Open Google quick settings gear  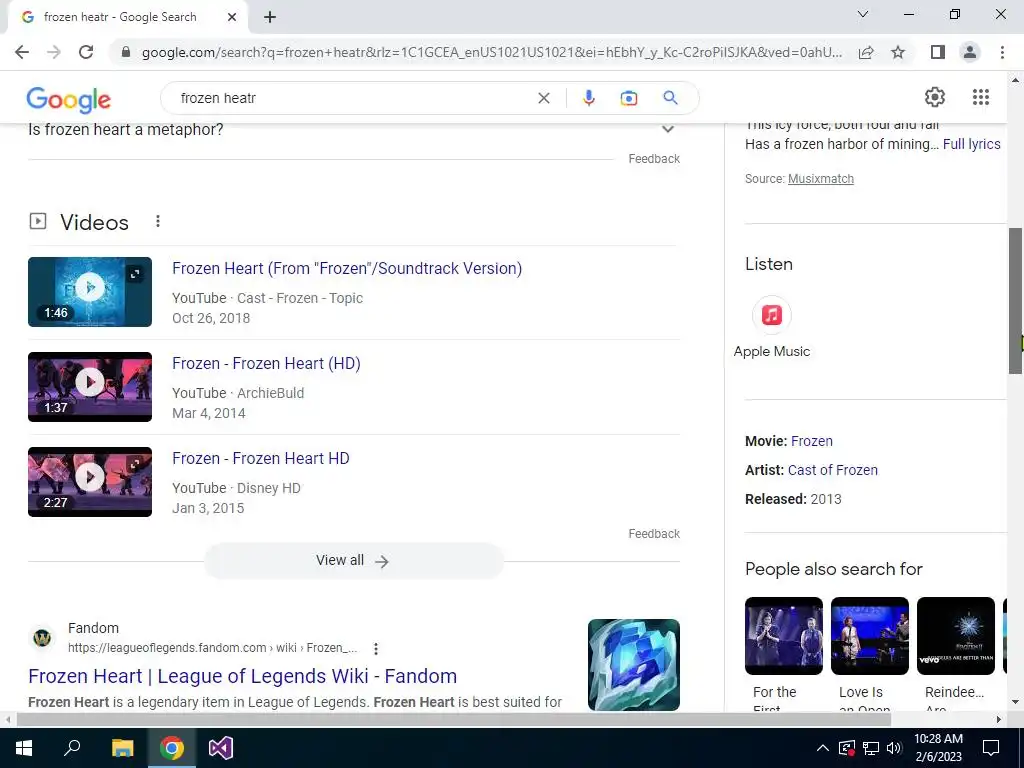(x=935, y=97)
